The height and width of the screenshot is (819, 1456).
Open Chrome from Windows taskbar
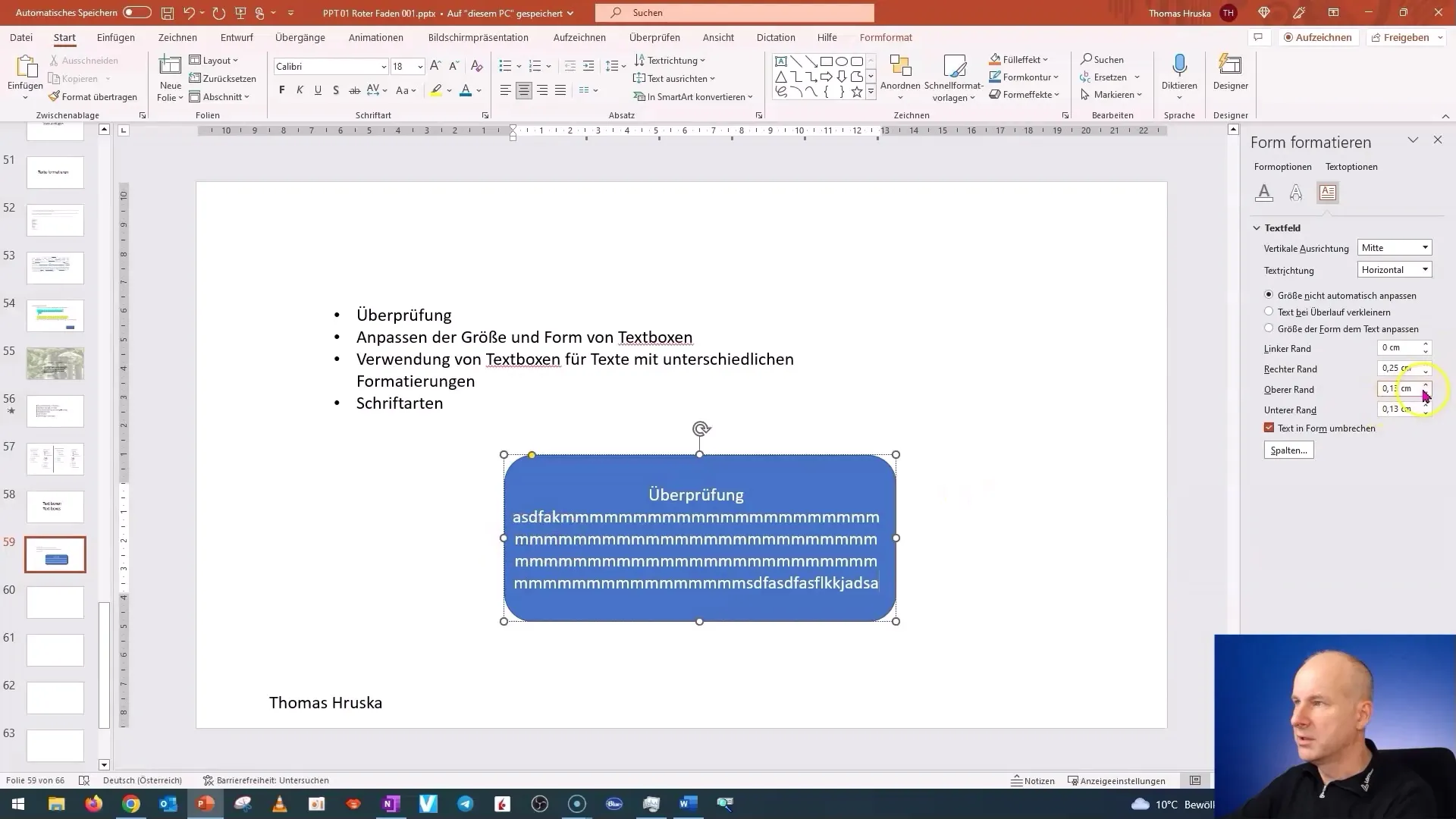(x=131, y=804)
